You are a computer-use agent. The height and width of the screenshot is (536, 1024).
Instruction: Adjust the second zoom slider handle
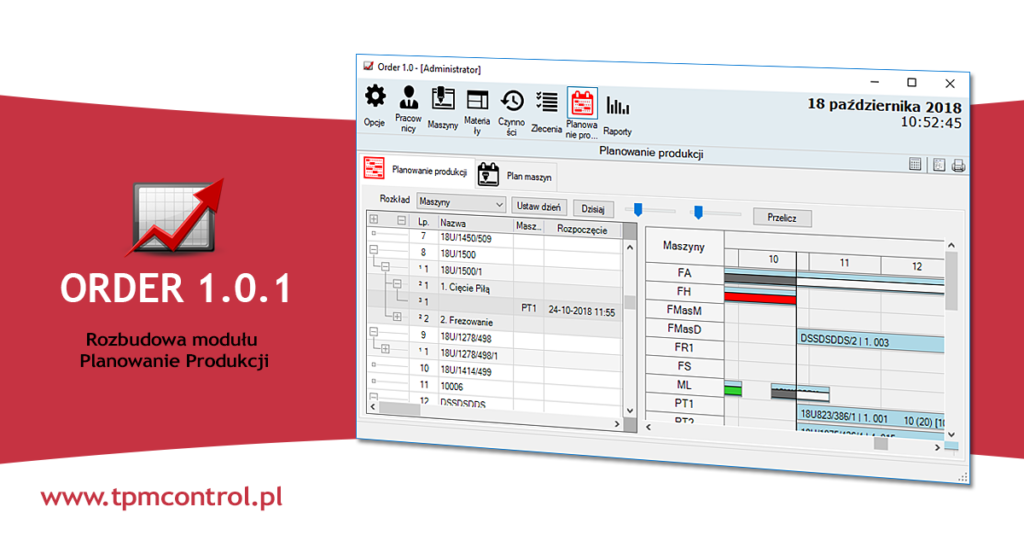(x=698, y=212)
